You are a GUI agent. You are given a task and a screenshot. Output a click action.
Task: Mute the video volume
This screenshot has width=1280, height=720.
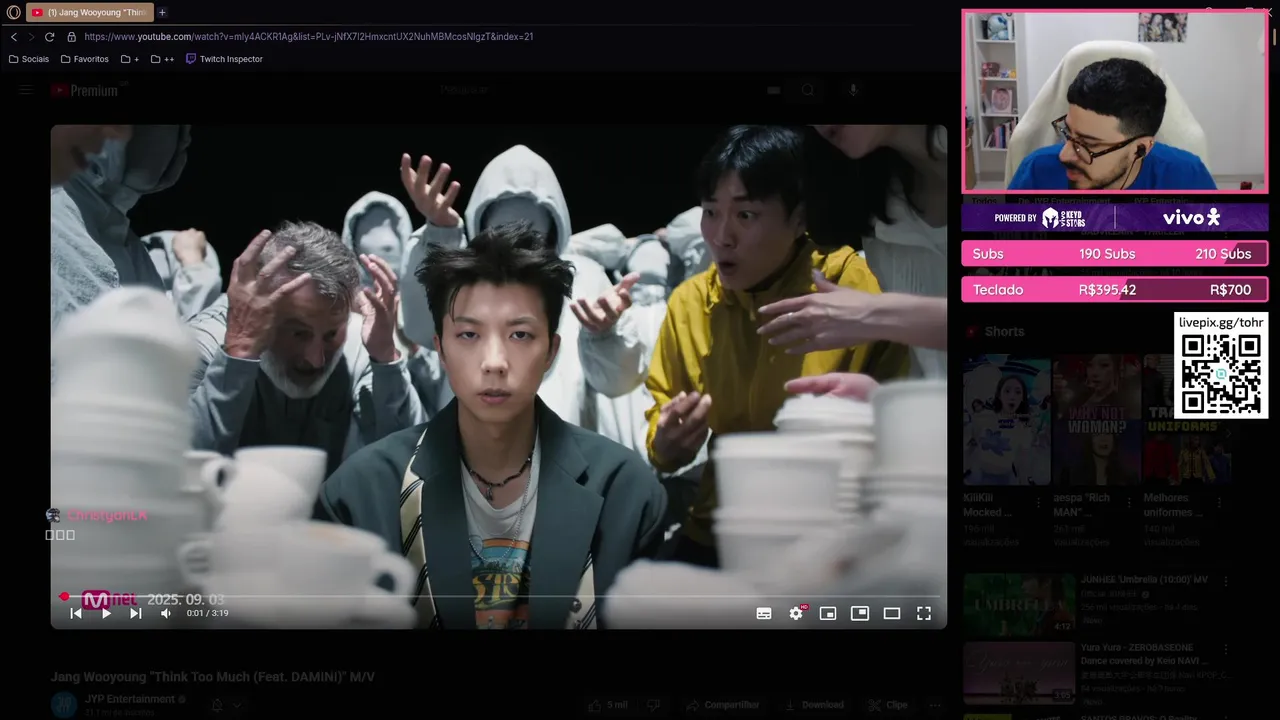166,613
